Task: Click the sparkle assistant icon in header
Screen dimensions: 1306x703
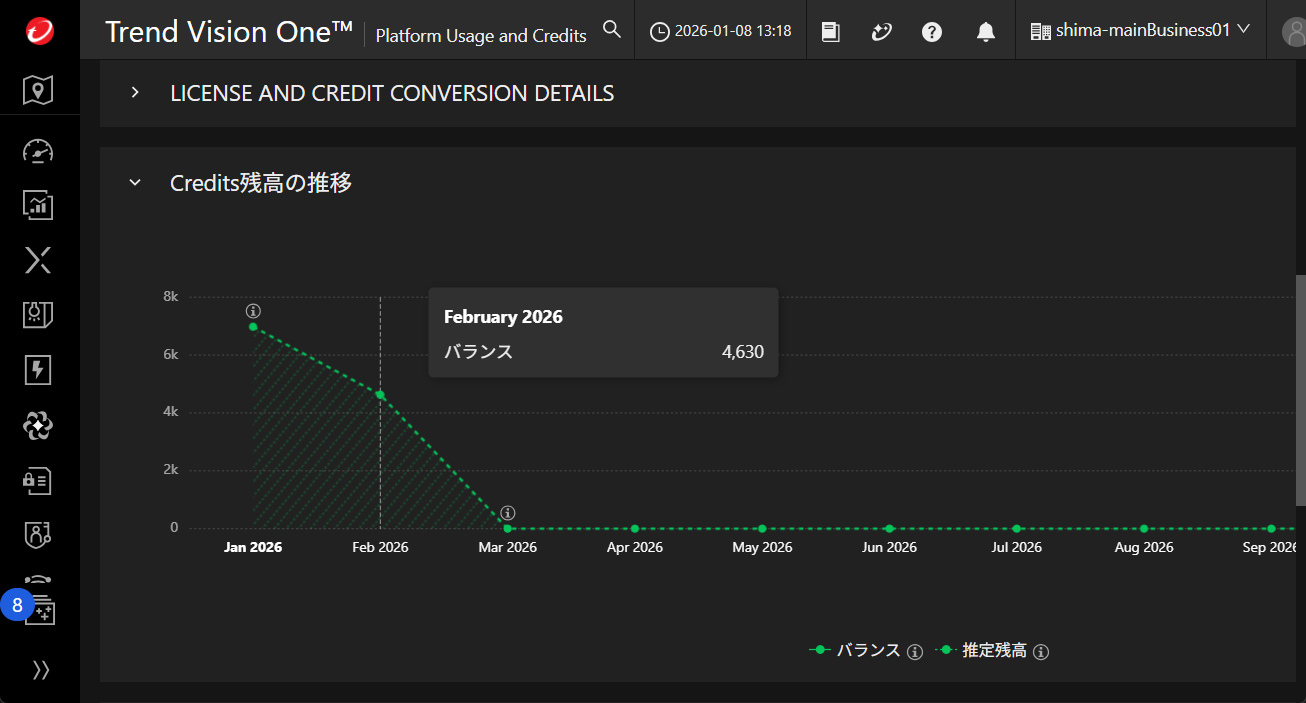Action: point(881,32)
